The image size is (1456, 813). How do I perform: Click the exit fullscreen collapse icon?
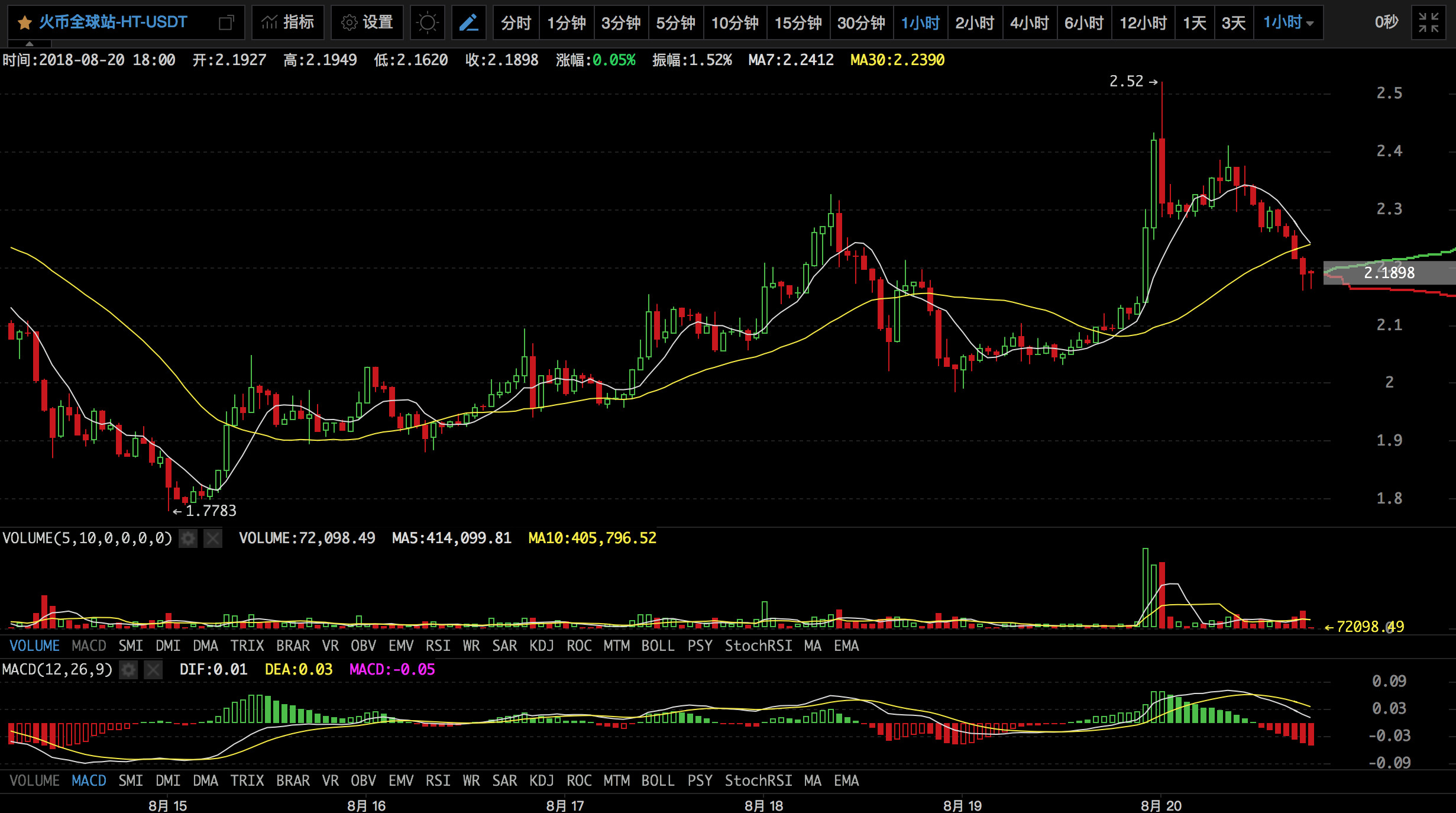[1429, 23]
